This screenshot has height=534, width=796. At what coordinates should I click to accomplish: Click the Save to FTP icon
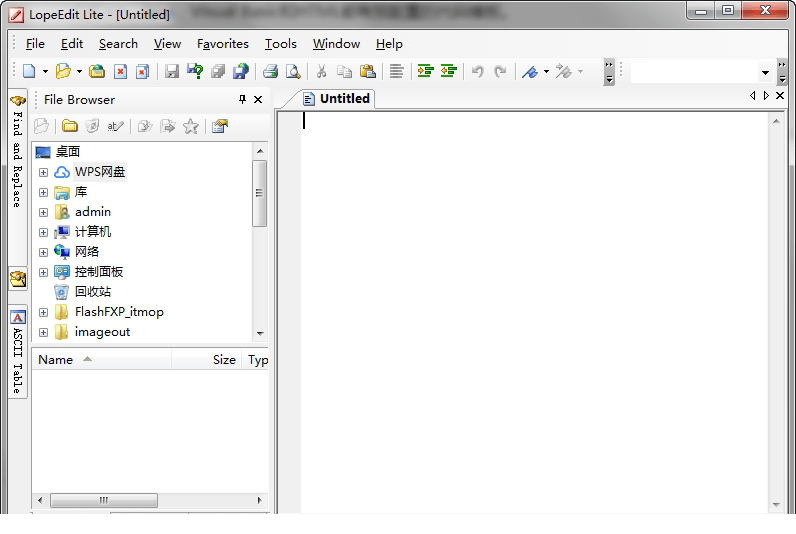241,72
